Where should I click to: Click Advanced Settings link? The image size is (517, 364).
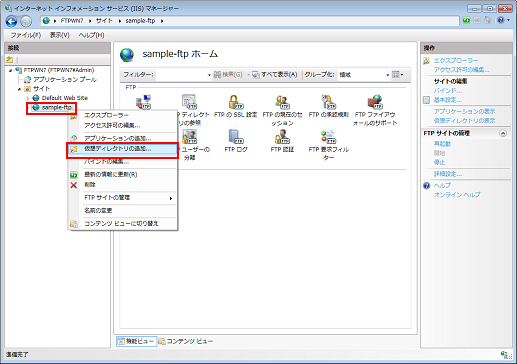(447, 174)
